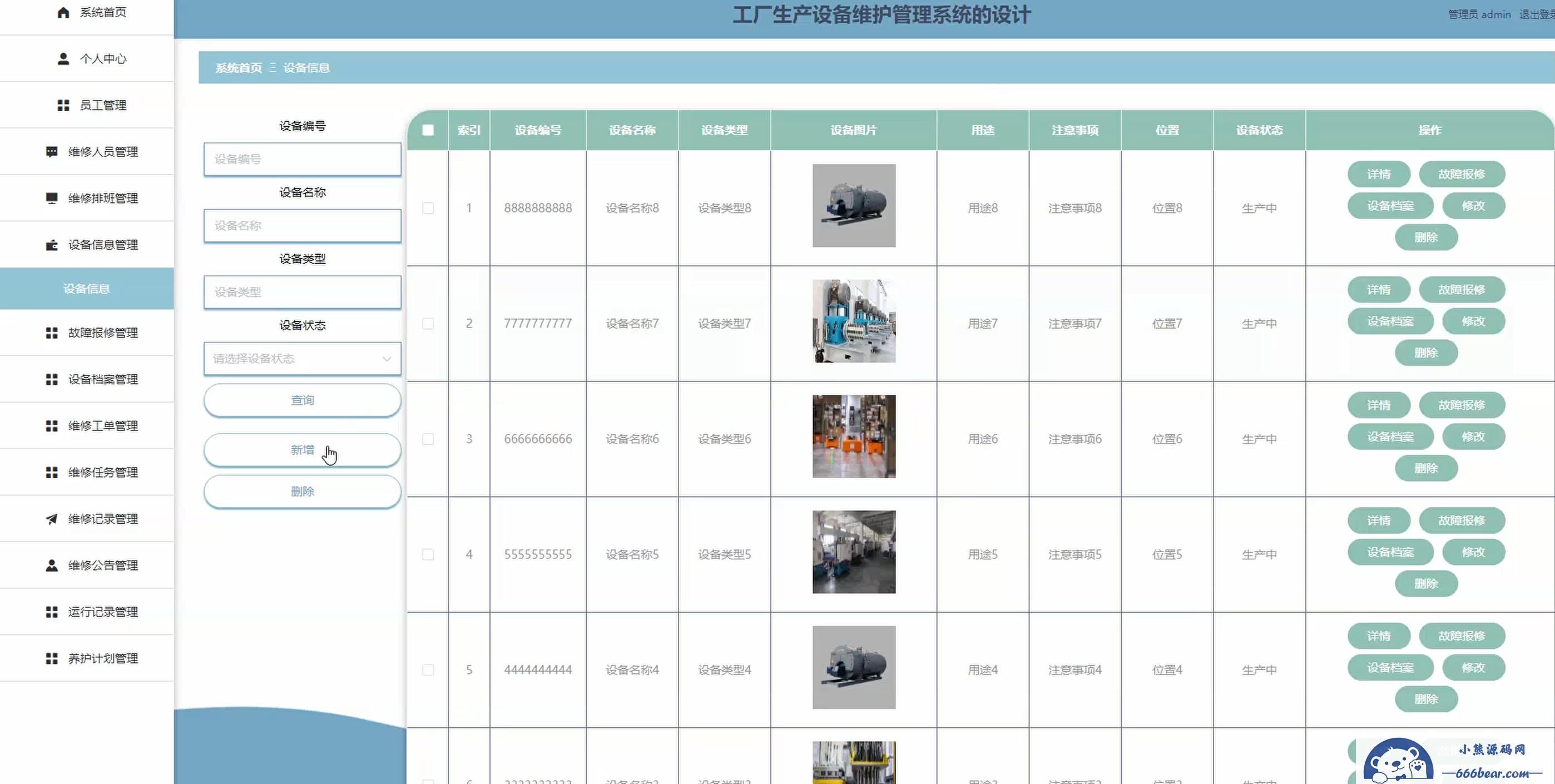Click the user icon beside 维修公告管理
Viewport: 1555px width, 784px height.
click(52, 565)
